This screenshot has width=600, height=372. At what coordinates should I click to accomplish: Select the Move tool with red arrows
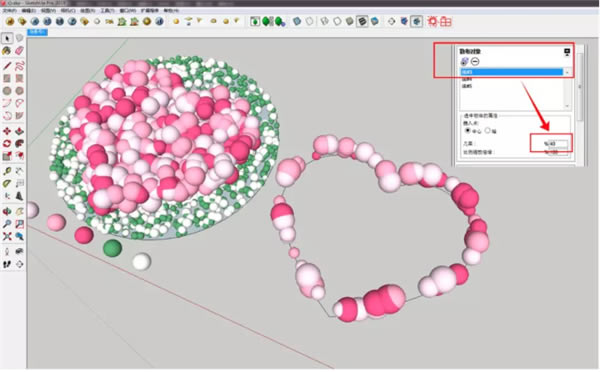(7, 131)
